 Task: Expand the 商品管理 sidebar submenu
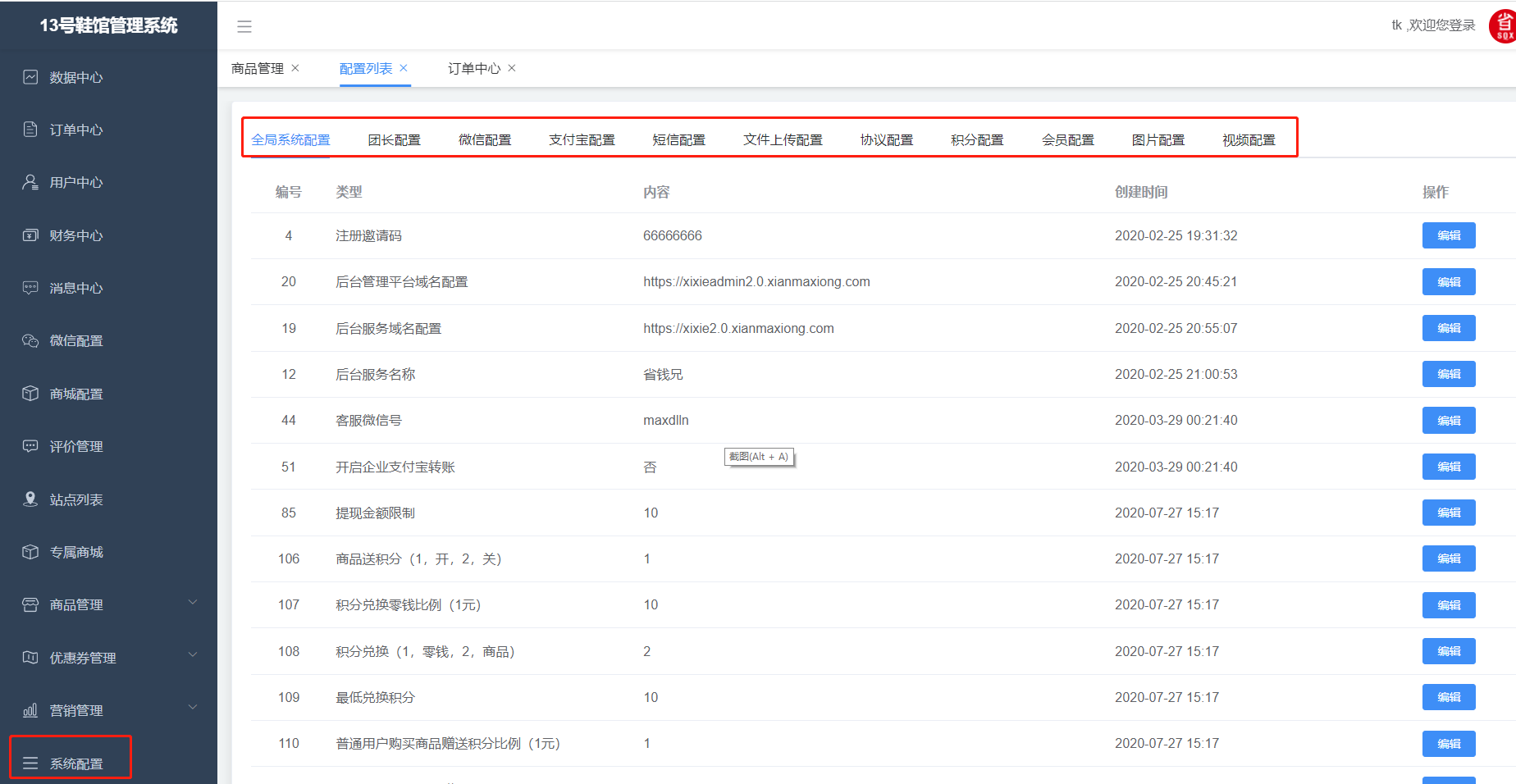[193, 603]
